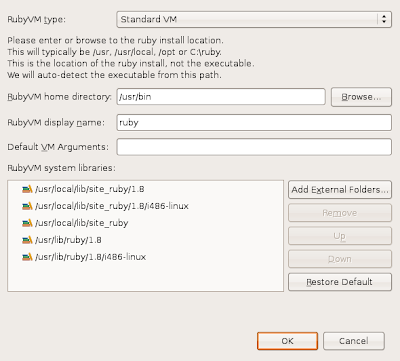Click Add External Folders... button
The height and width of the screenshot is (361, 400).
pos(340,190)
